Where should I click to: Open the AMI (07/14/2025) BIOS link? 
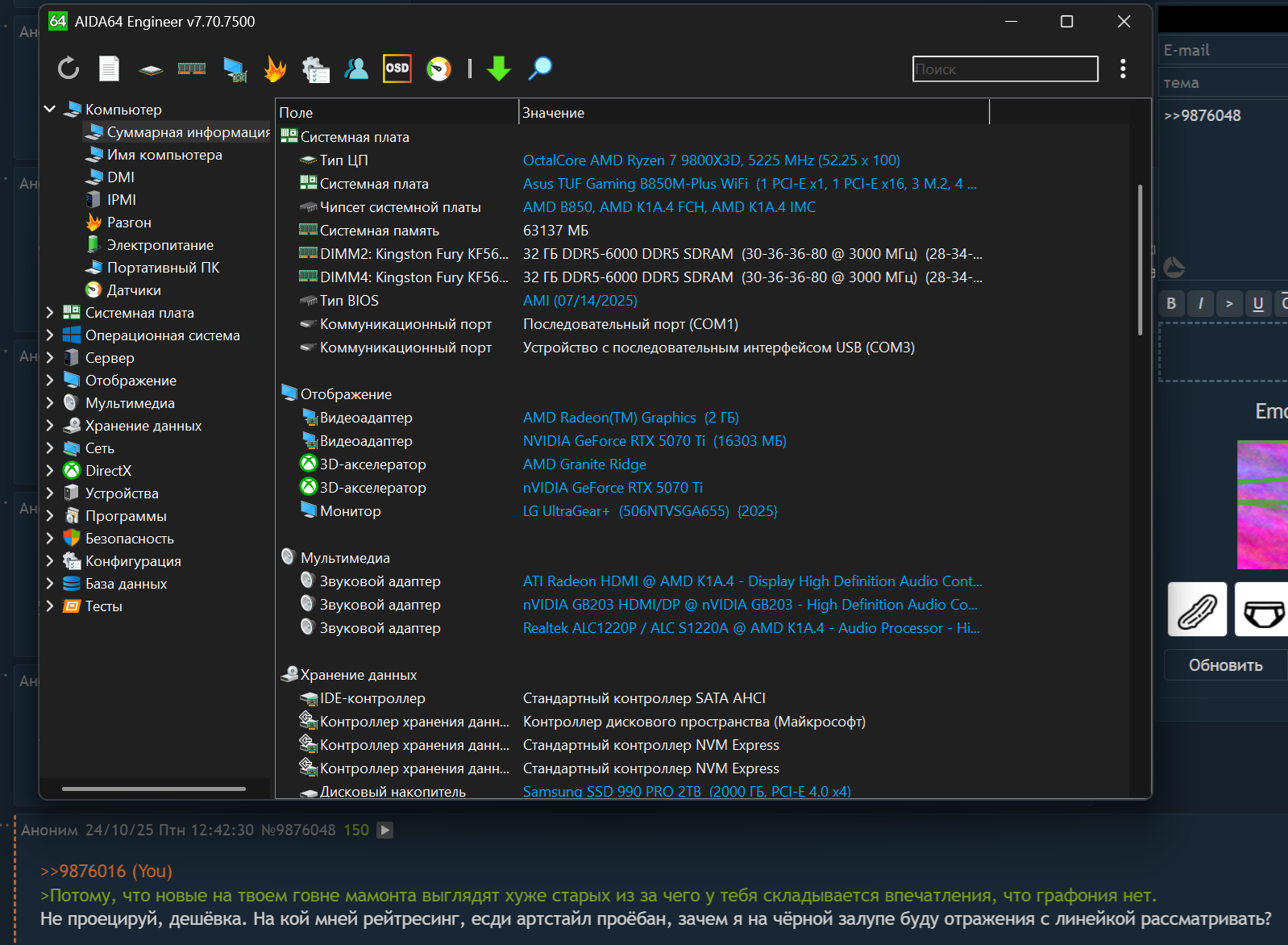click(580, 301)
